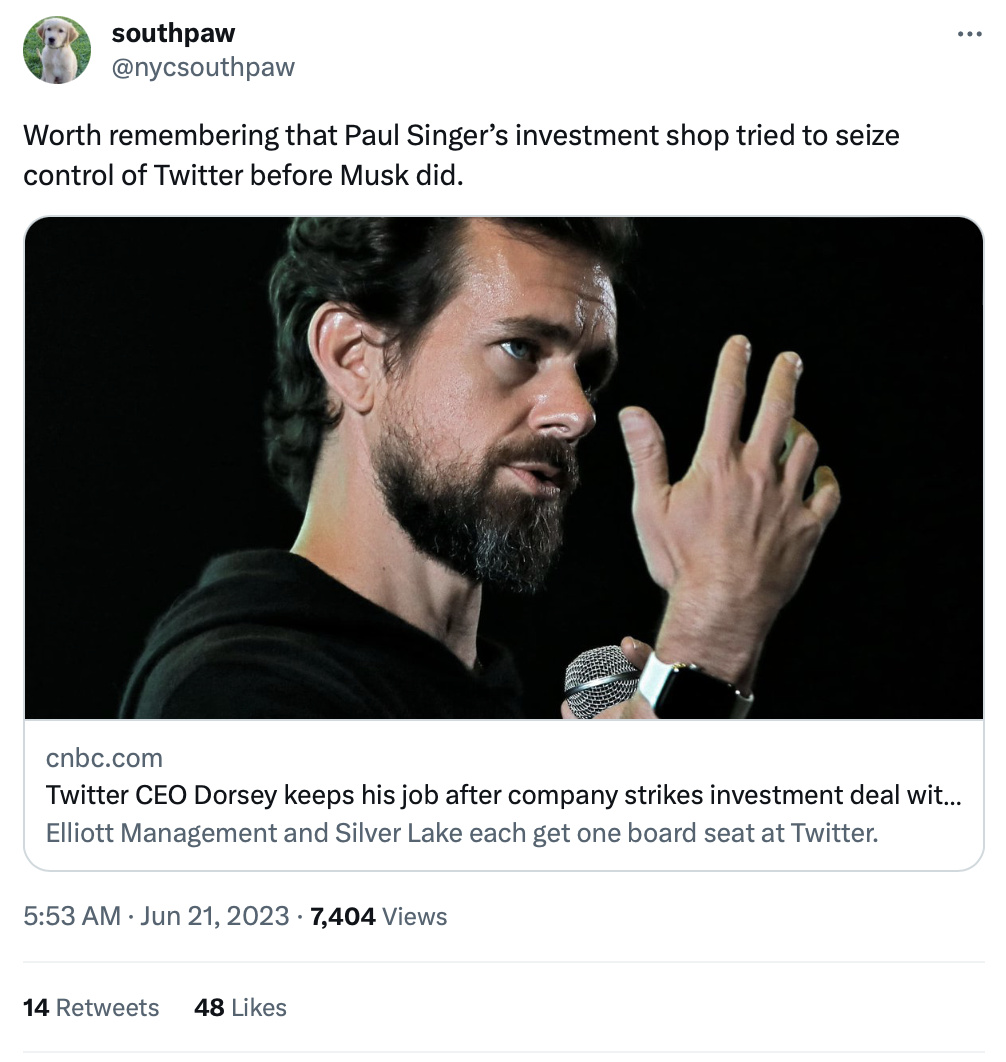This screenshot has height=1062, width=1006.
Task: Click the microphone in the article photo
Action: tap(601, 682)
